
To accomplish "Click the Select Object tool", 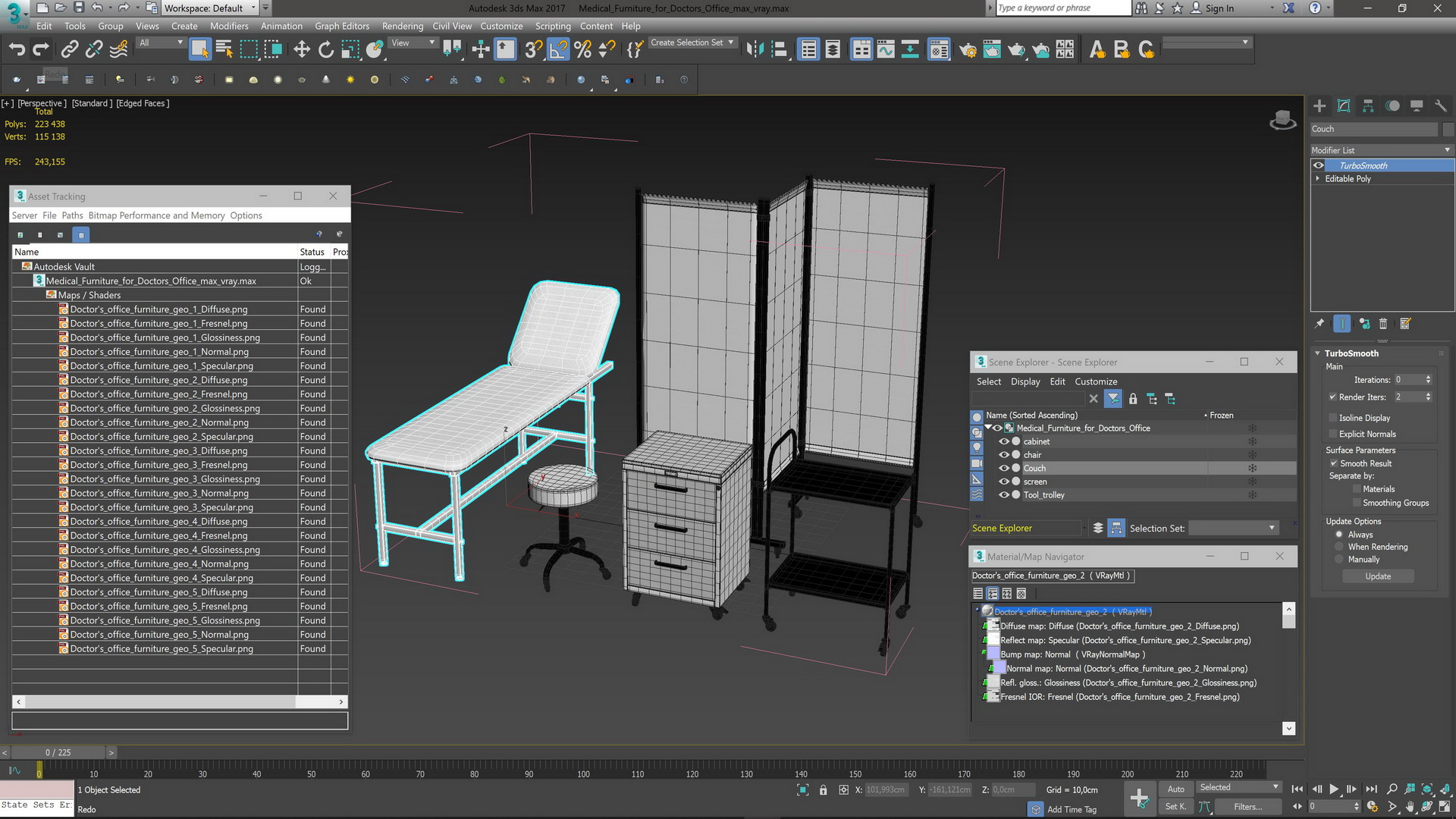I will (x=199, y=50).
